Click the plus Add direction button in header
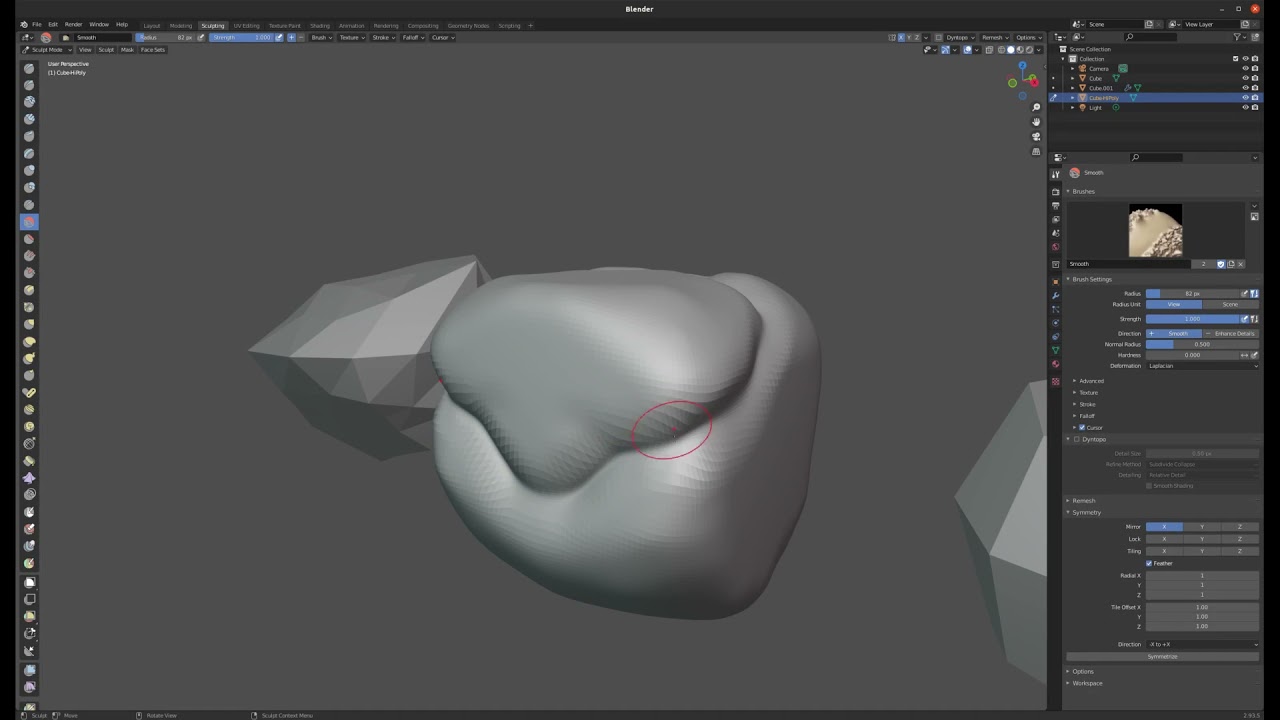1280x720 pixels. pyautogui.click(x=291, y=37)
